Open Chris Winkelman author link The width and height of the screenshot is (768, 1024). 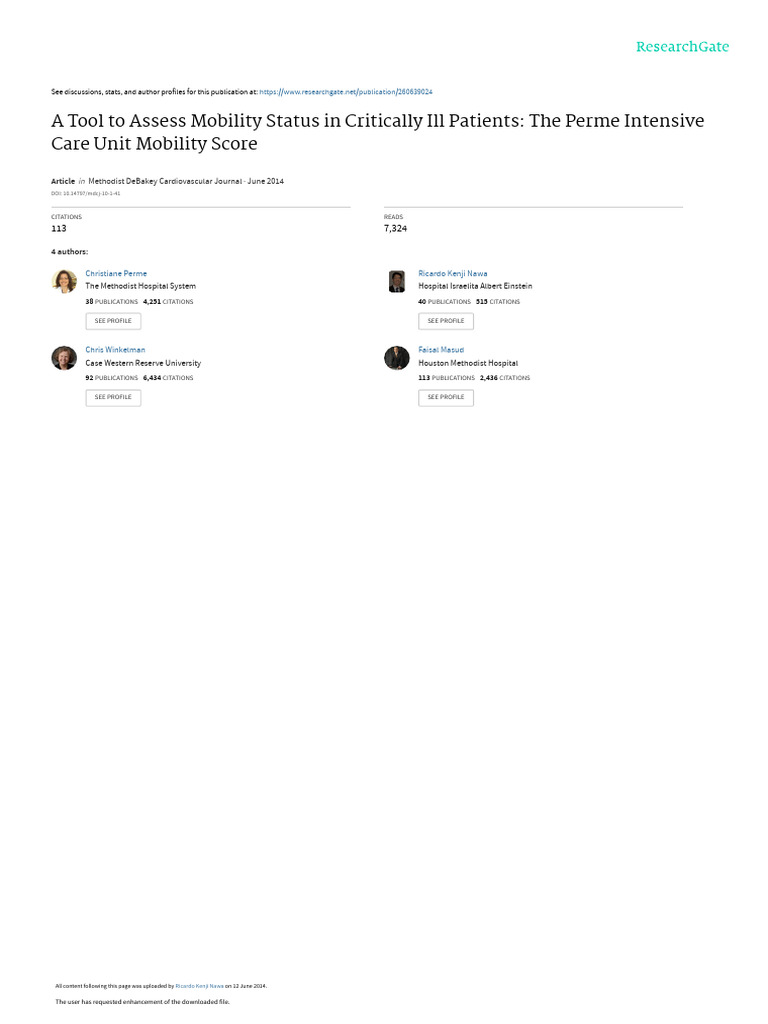coord(115,350)
